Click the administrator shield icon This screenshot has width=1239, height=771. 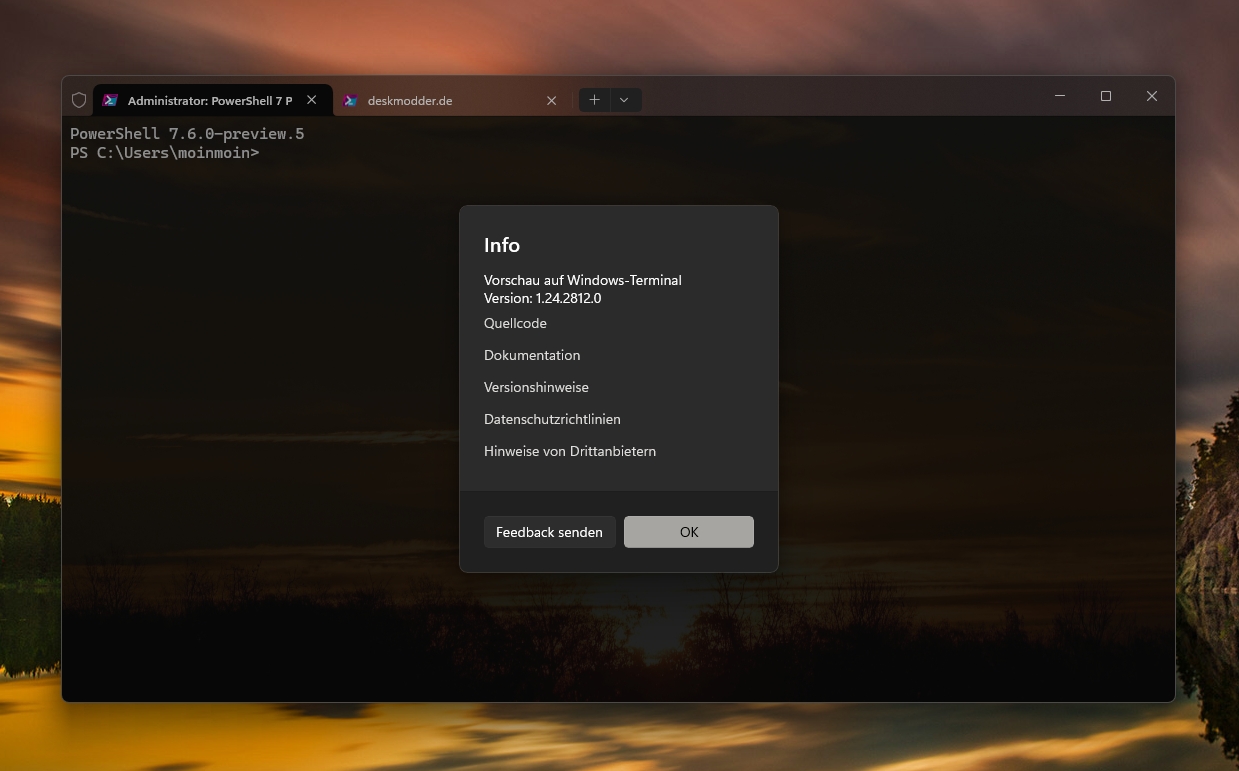[79, 100]
